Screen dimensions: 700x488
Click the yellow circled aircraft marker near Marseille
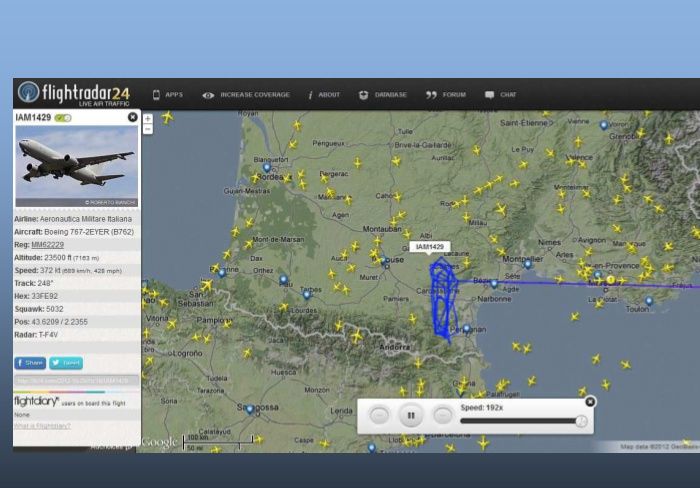pos(610,280)
